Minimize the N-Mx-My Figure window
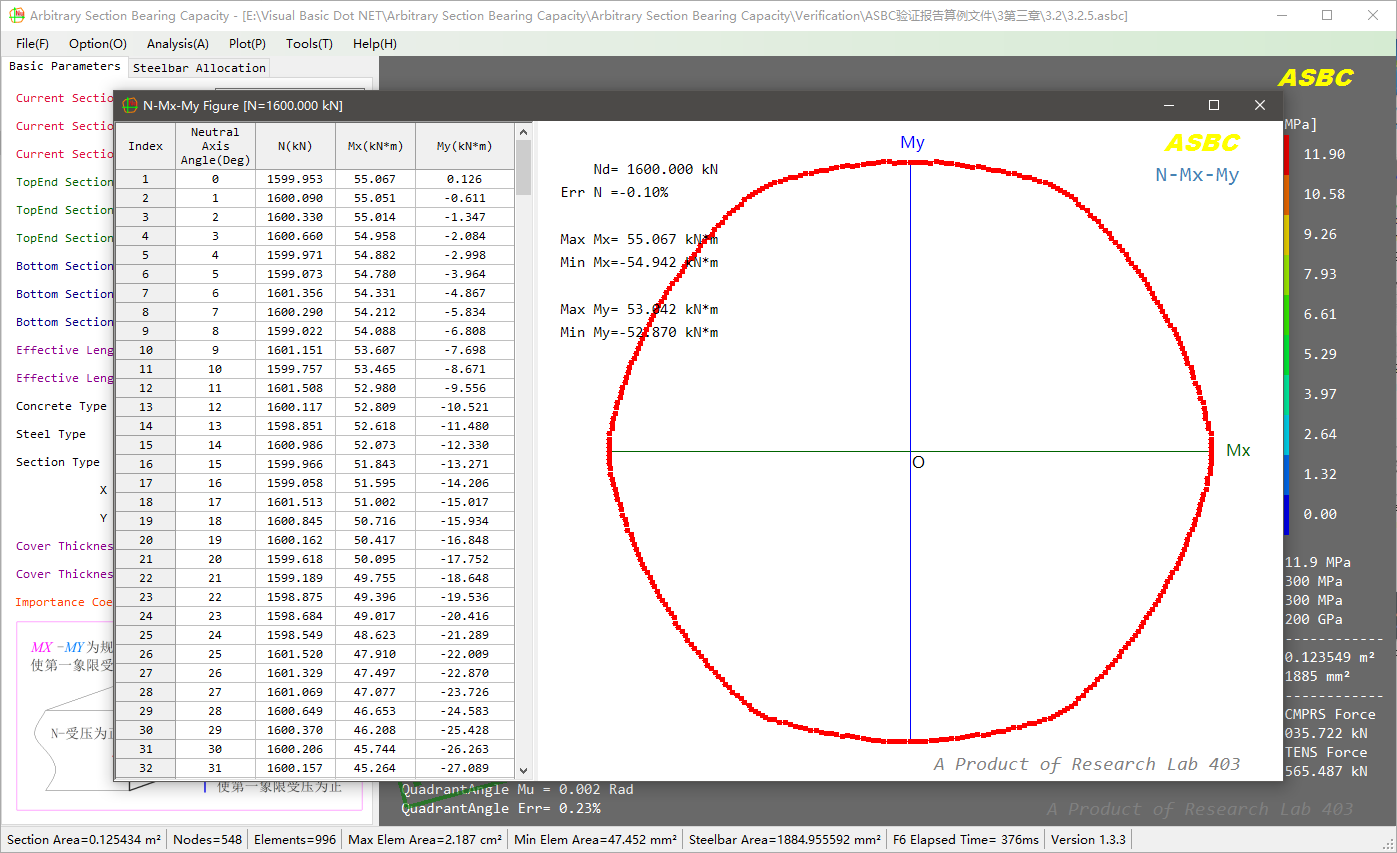 click(x=1168, y=105)
